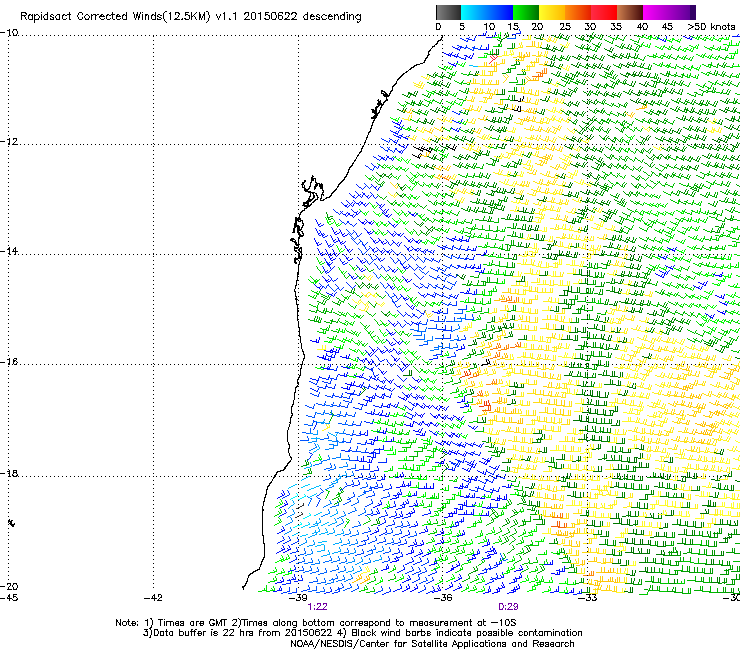Click the magenta 40-45 knots legend color
This screenshot has height=650, width=740.
pos(656,12)
